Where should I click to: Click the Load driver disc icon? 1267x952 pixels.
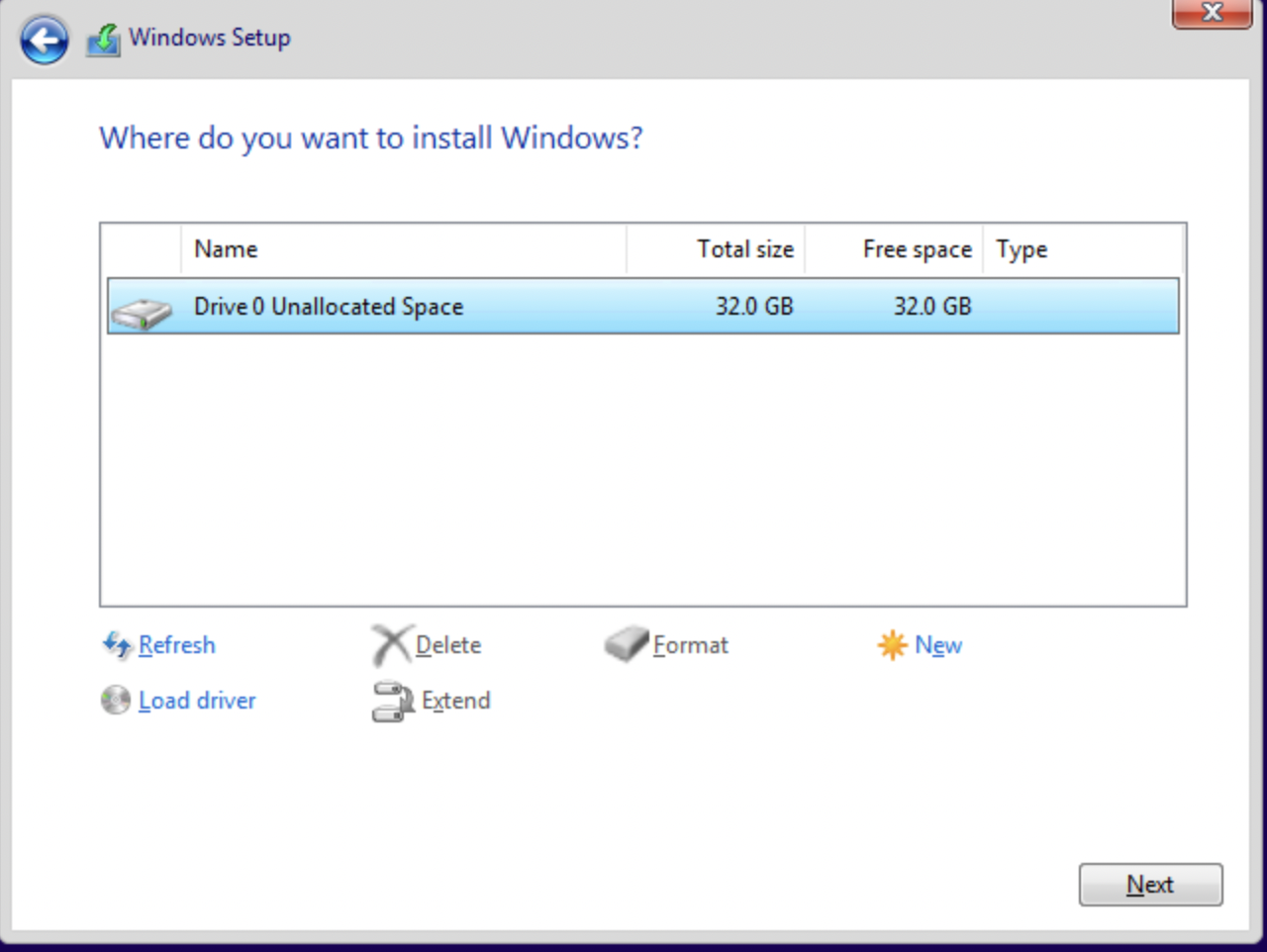[116, 701]
